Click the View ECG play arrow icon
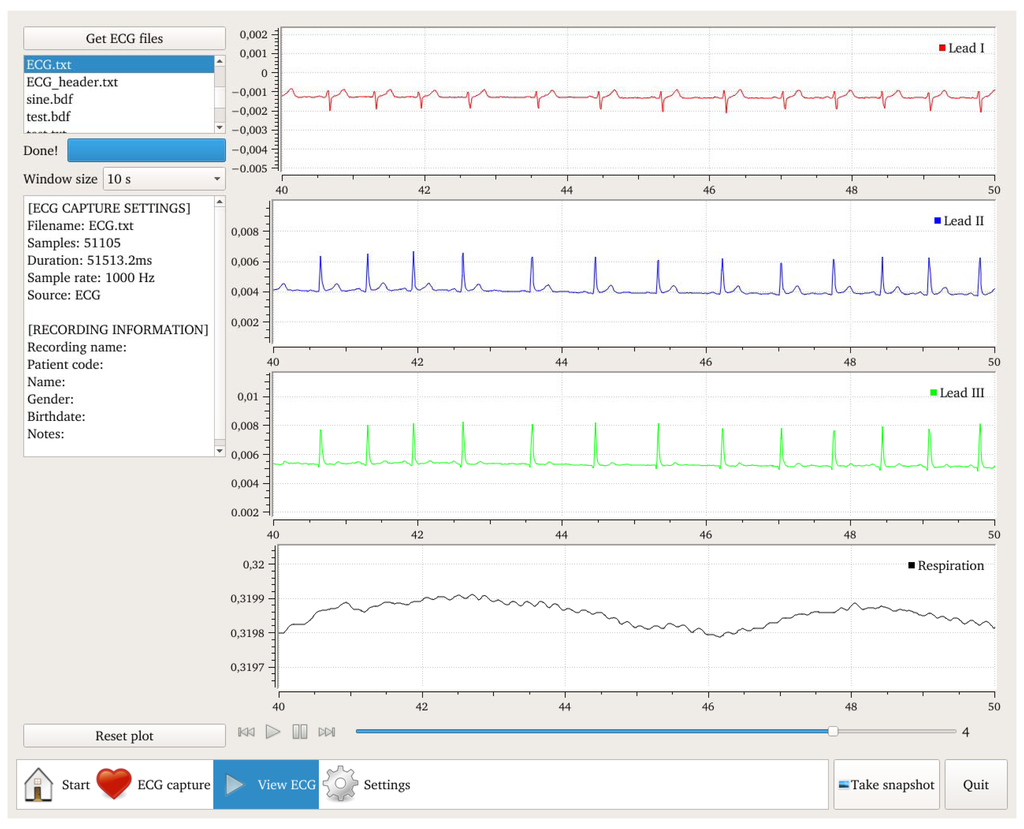 click(235, 784)
